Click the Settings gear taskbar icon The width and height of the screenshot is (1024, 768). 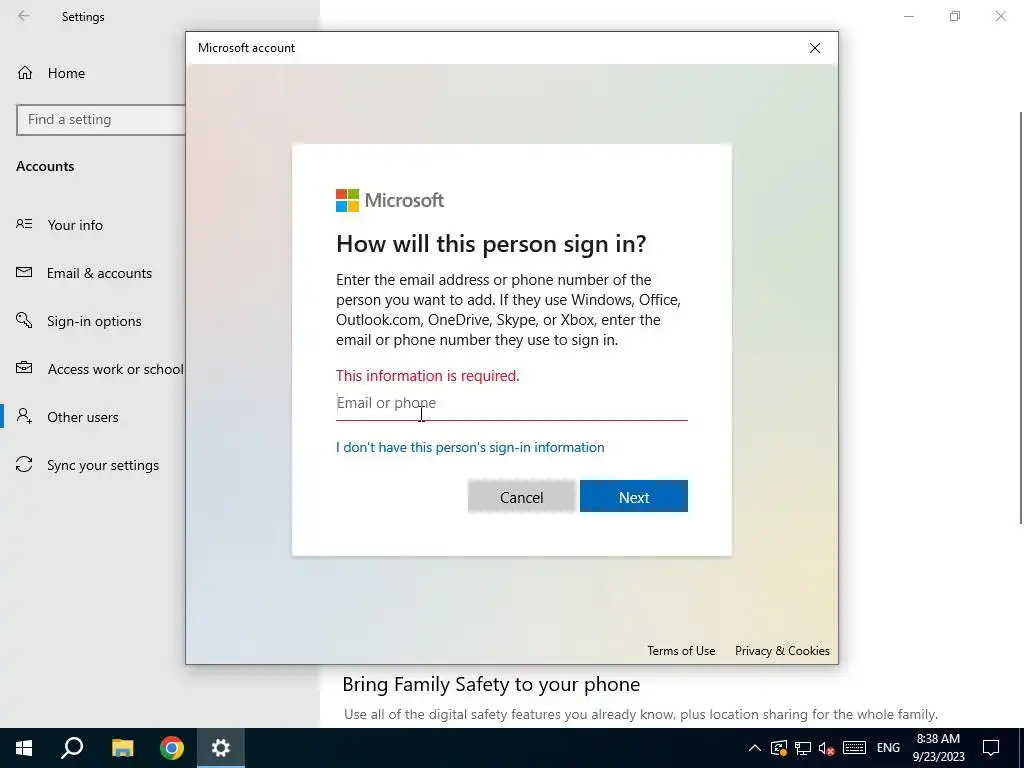221,748
